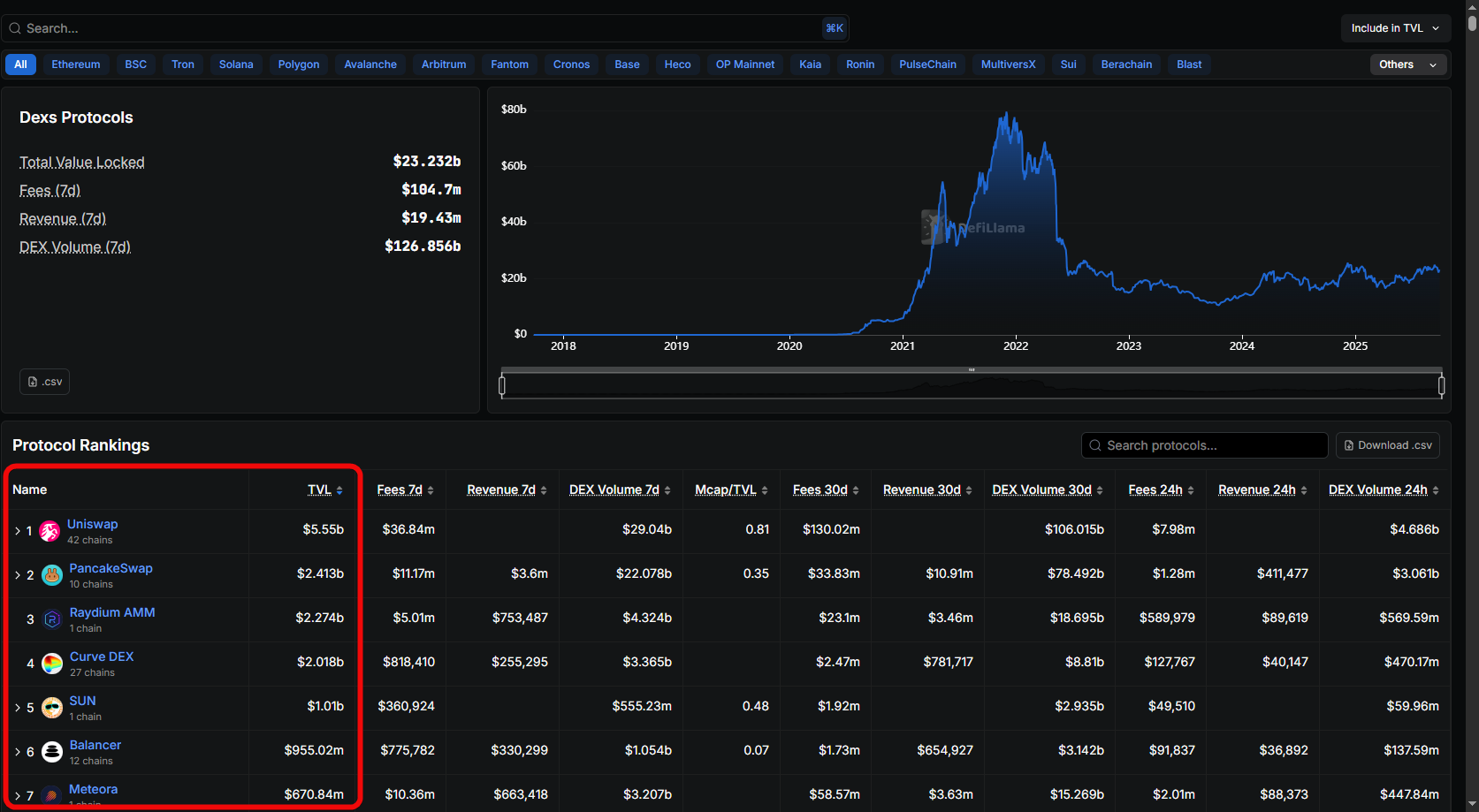This screenshot has width=1479, height=812.
Task: Open the Include in TVL dropdown
Action: coord(1395,28)
